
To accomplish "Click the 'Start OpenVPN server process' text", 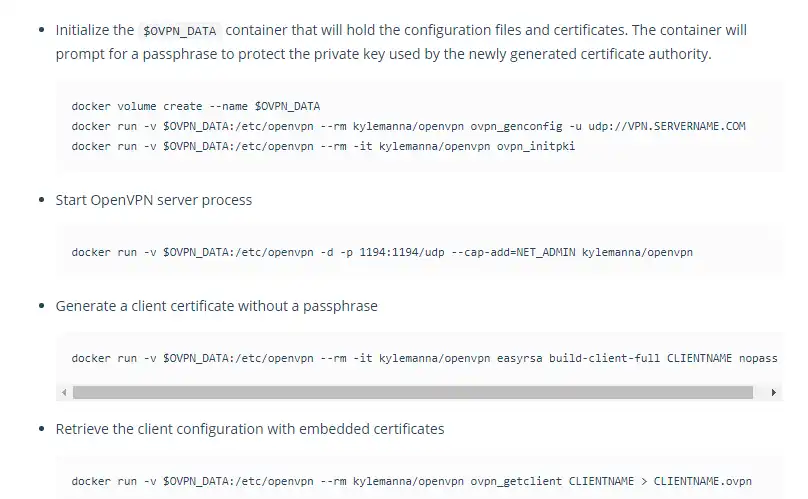I will [154, 200].
